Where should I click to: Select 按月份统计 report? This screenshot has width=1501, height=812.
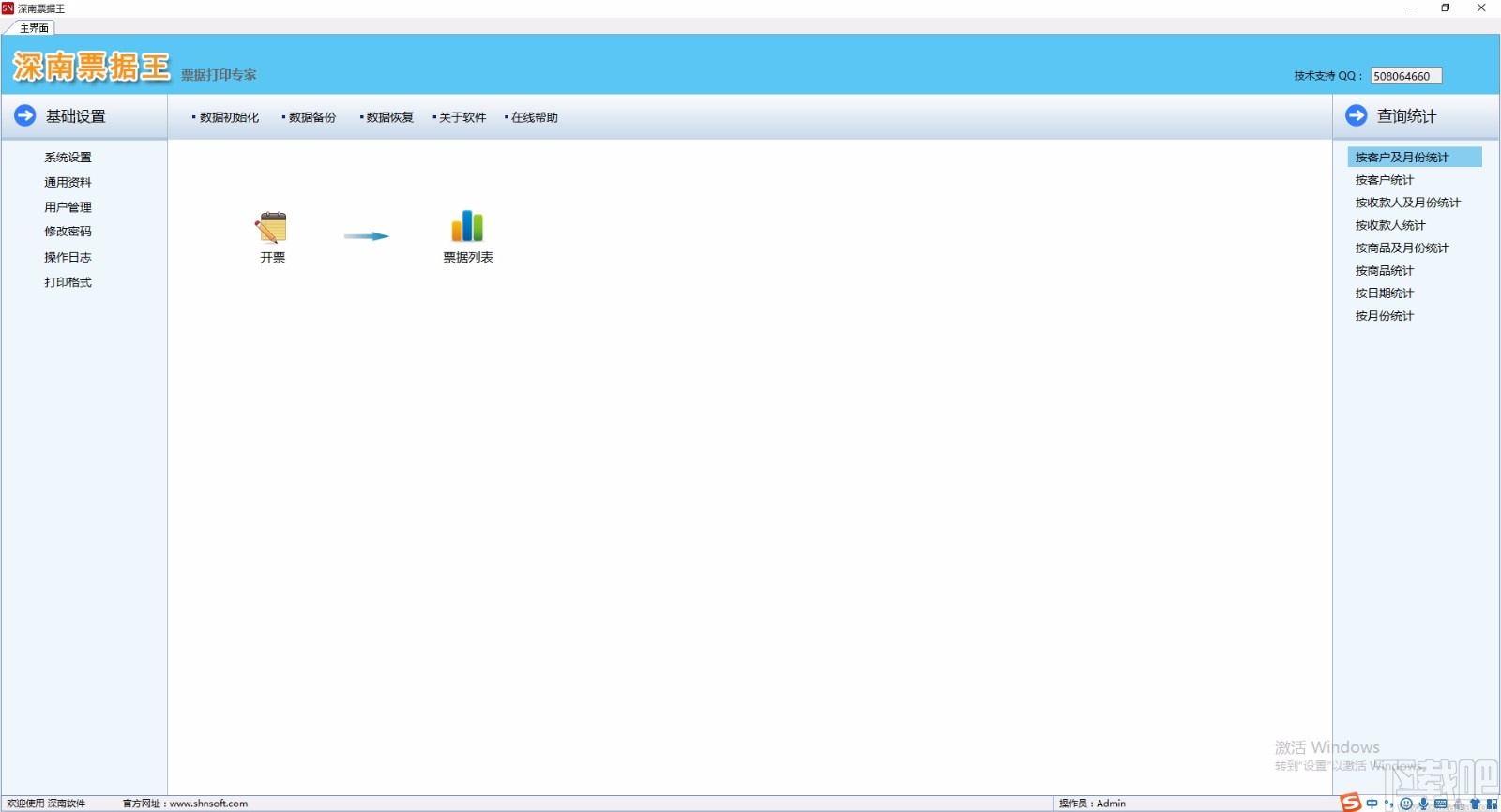[x=1384, y=316]
